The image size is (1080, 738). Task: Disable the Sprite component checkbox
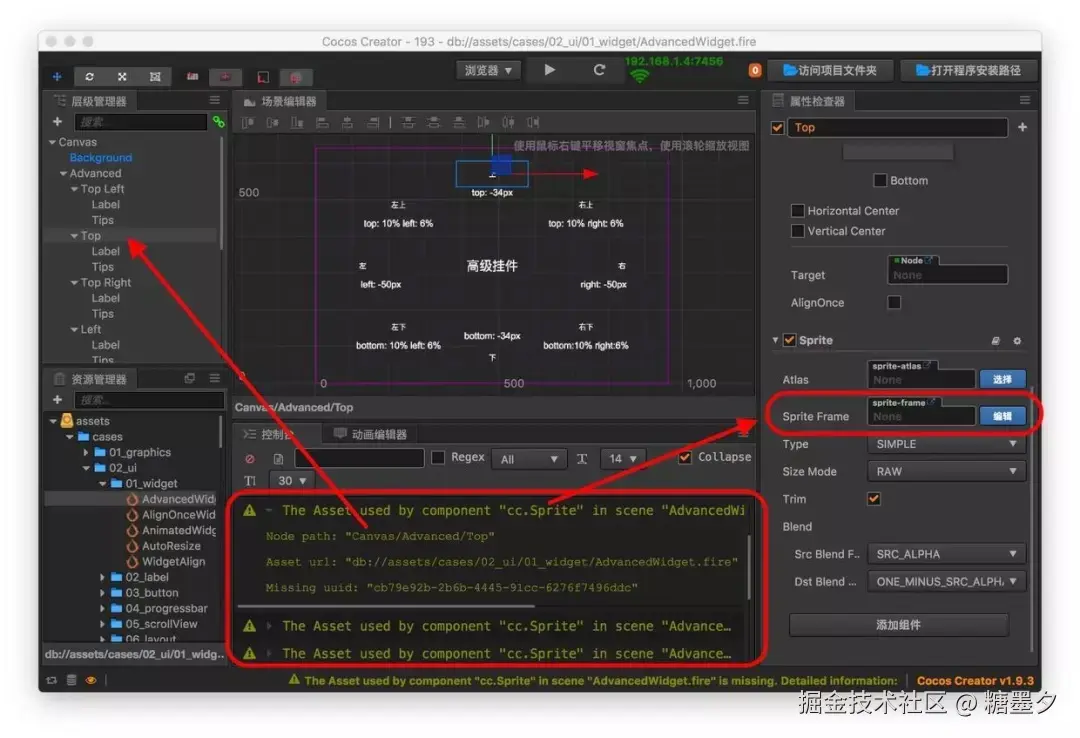coord(790,340)
